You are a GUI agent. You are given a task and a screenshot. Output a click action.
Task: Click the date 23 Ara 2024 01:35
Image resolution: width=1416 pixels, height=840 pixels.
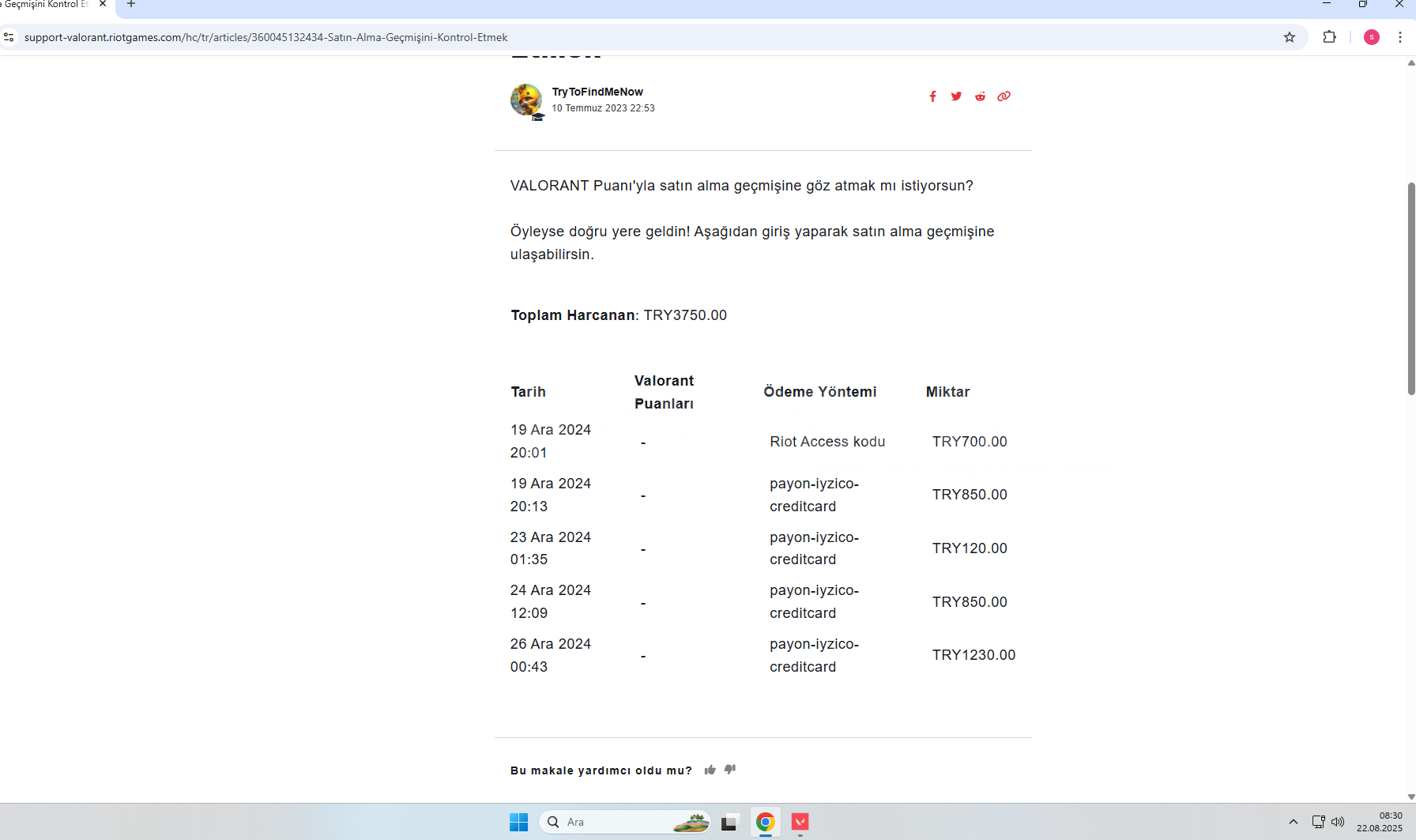click(551, 548)
